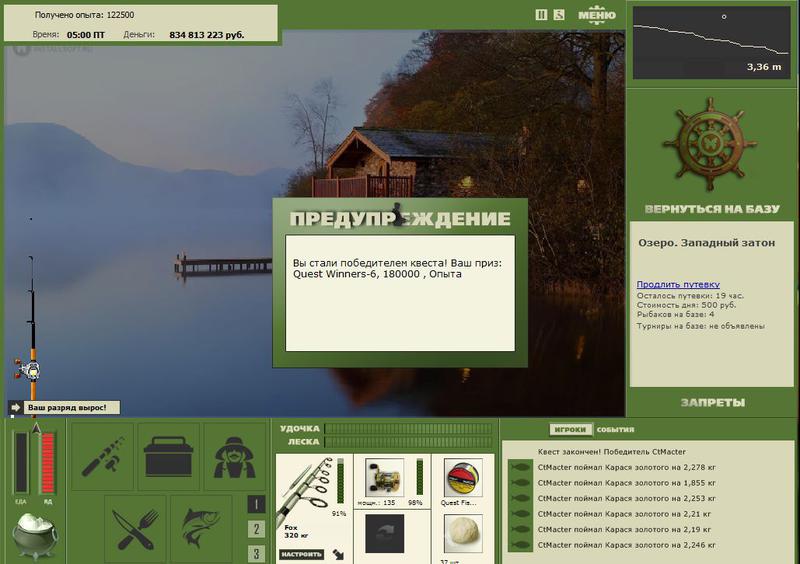The width and height of the screenshot is (800, 564).
Task: Open the ЗАПРЕТЫ section
Action: (713, 403)
